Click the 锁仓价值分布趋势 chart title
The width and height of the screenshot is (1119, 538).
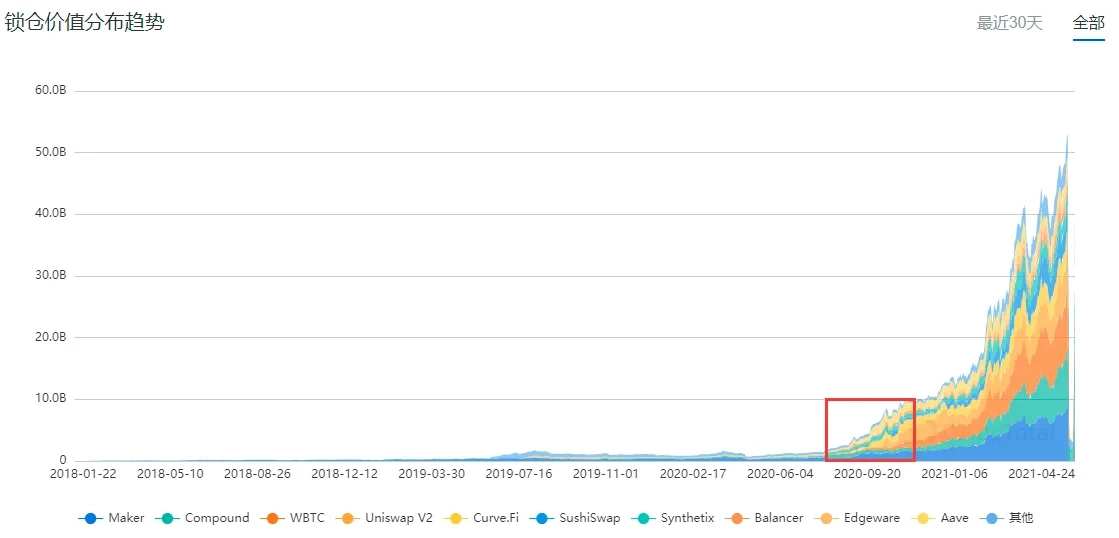coord(85,22)
